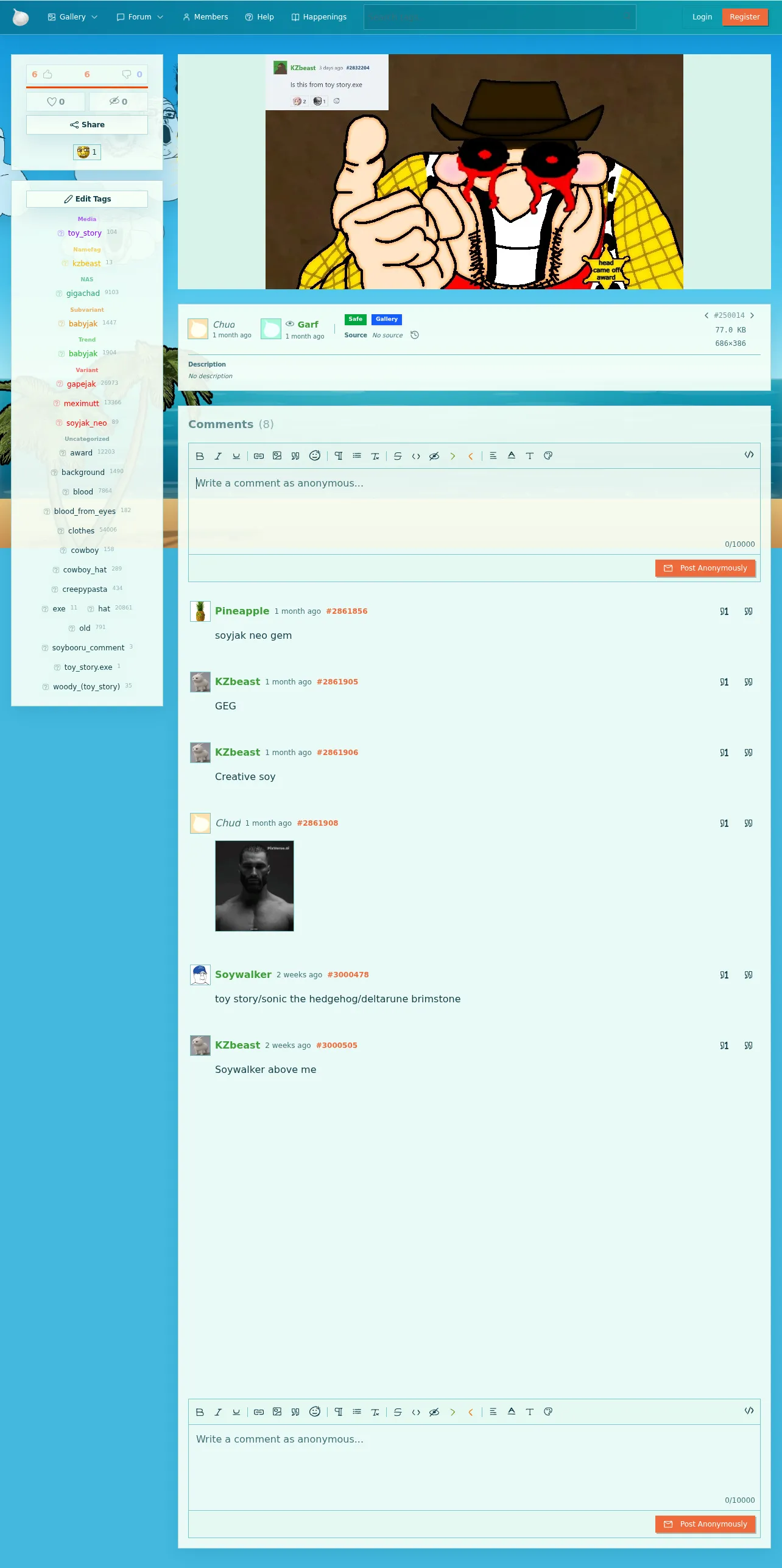The width and height of the screenshot is (782, 1568).
Task: Open help for the gigachad tag
Action: tap(59, 294)
